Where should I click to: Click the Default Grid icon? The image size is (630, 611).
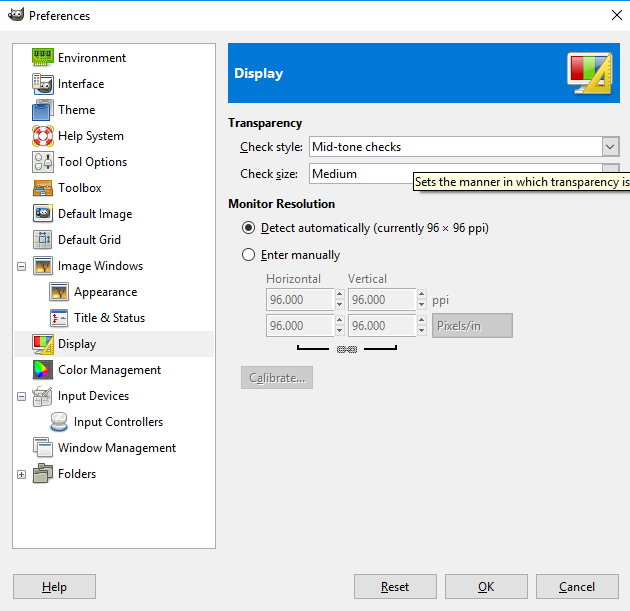tap(43, 240)
